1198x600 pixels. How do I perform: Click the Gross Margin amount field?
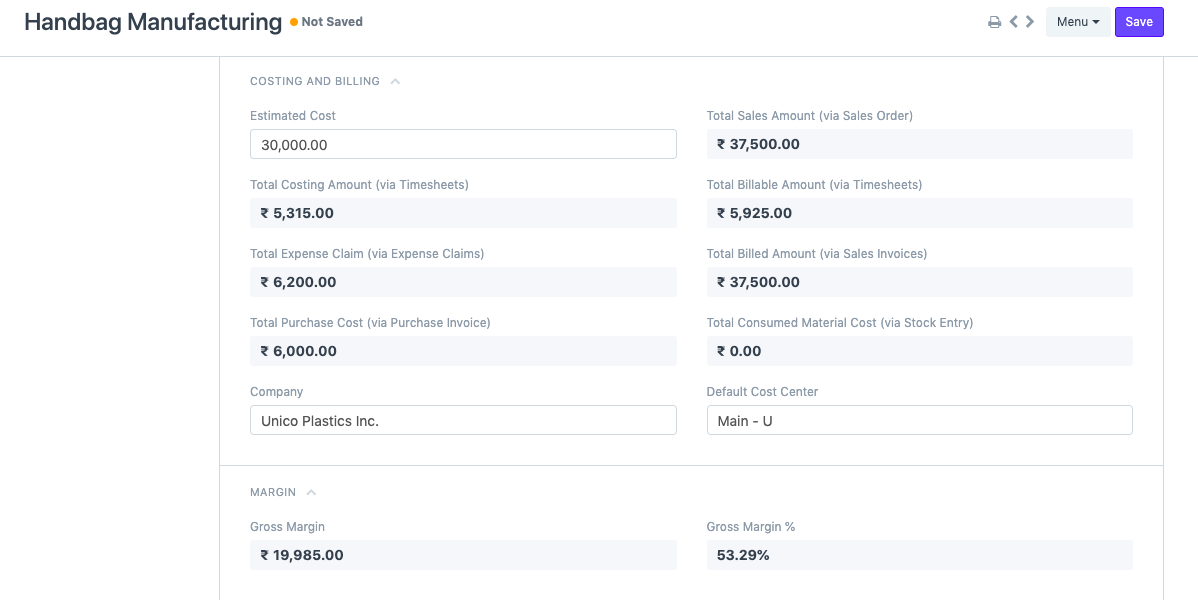[x=463, y=555]
